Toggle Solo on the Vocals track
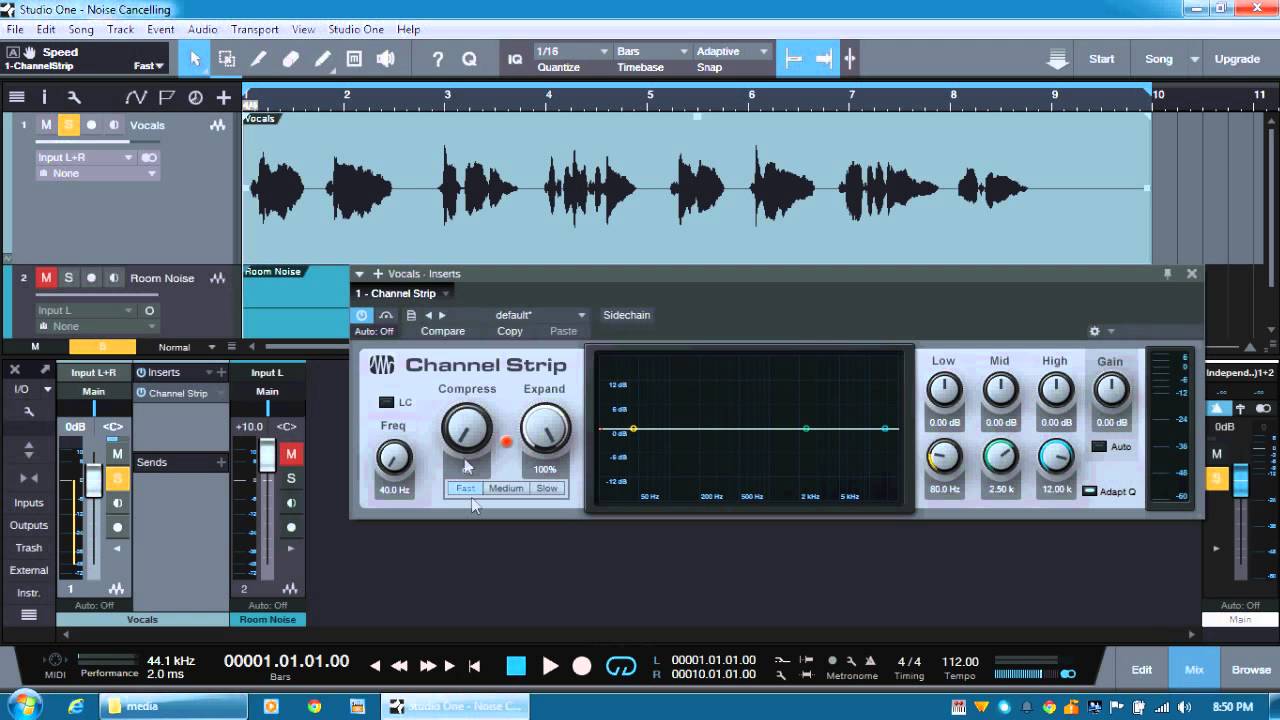The image size is (1280, 720). click(x=69, y=125)
